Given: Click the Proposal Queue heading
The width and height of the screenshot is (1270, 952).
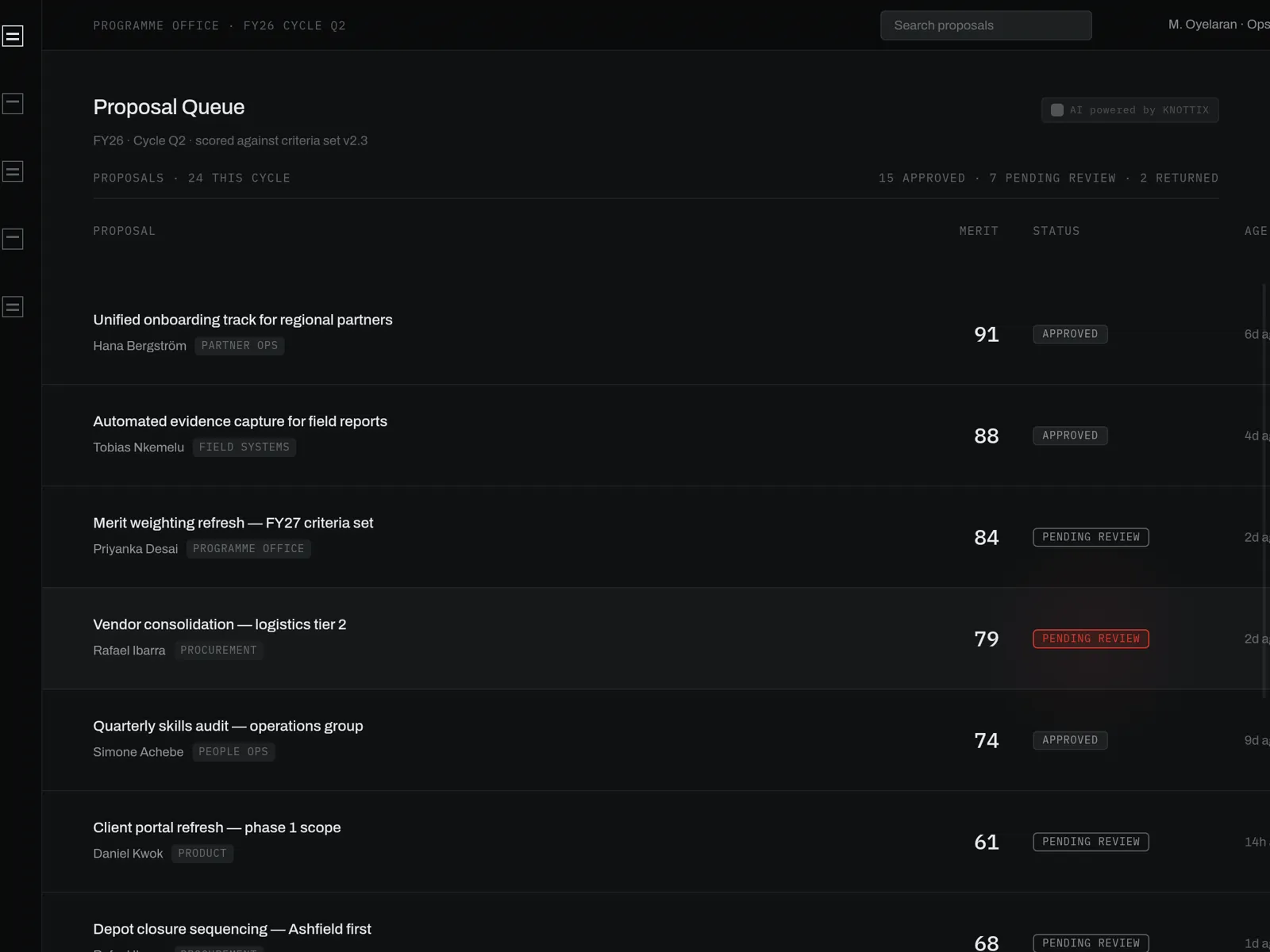Looking at the screenshot, I should click(x=169, y=107).
